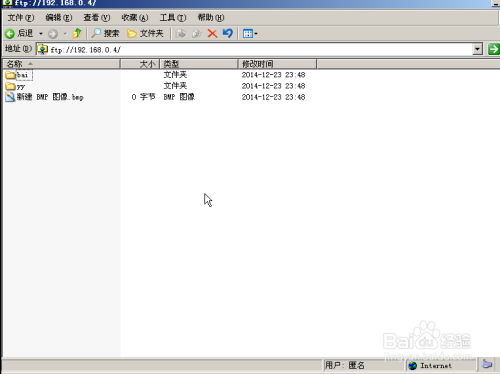Click the status bar icon at far right

click(x=487, y=364)
